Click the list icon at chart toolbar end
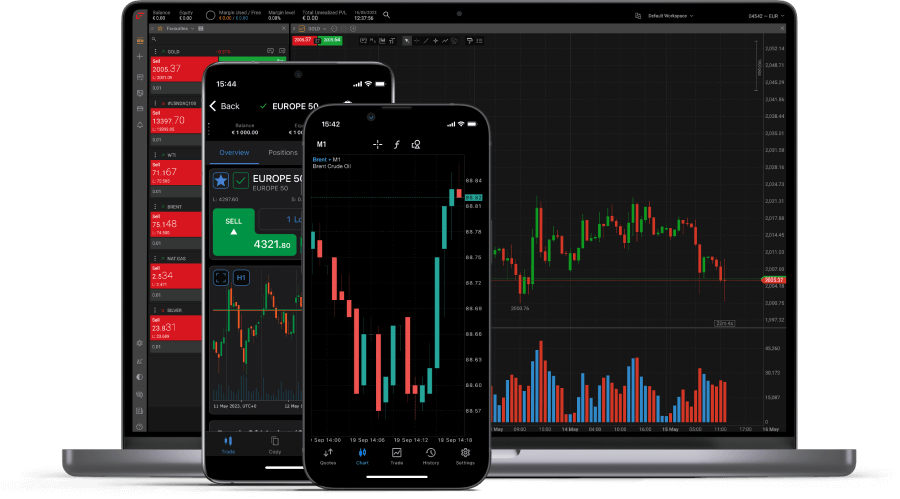This screenshot has width=900, height=499. click(479, 41)
